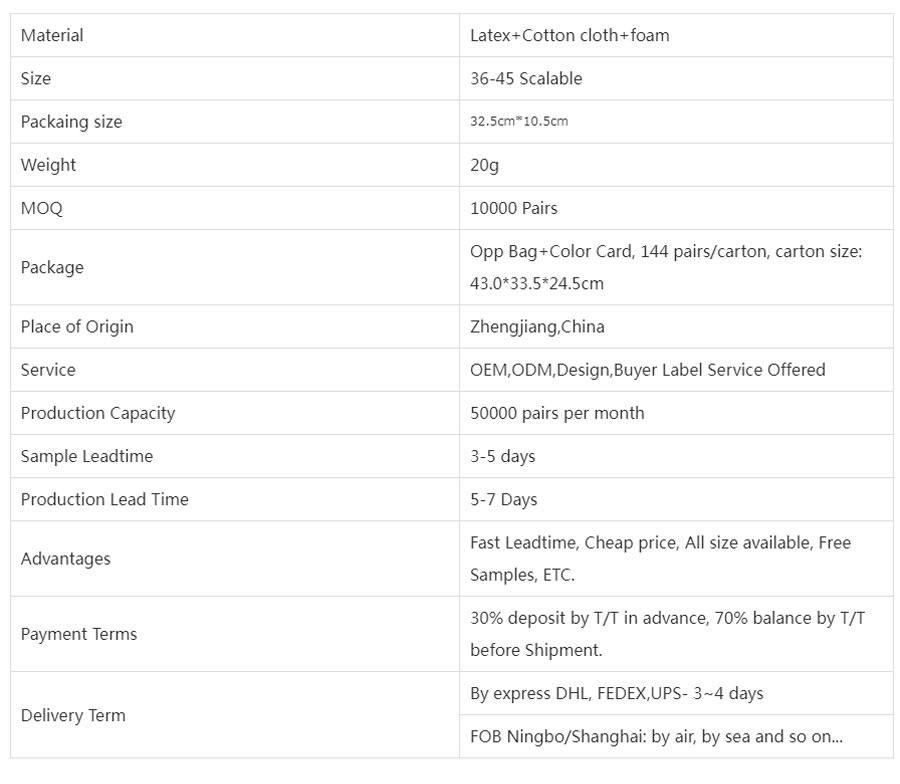Click the Advantages row label
The height and width of the screenshot is (784, 900).
66,559
